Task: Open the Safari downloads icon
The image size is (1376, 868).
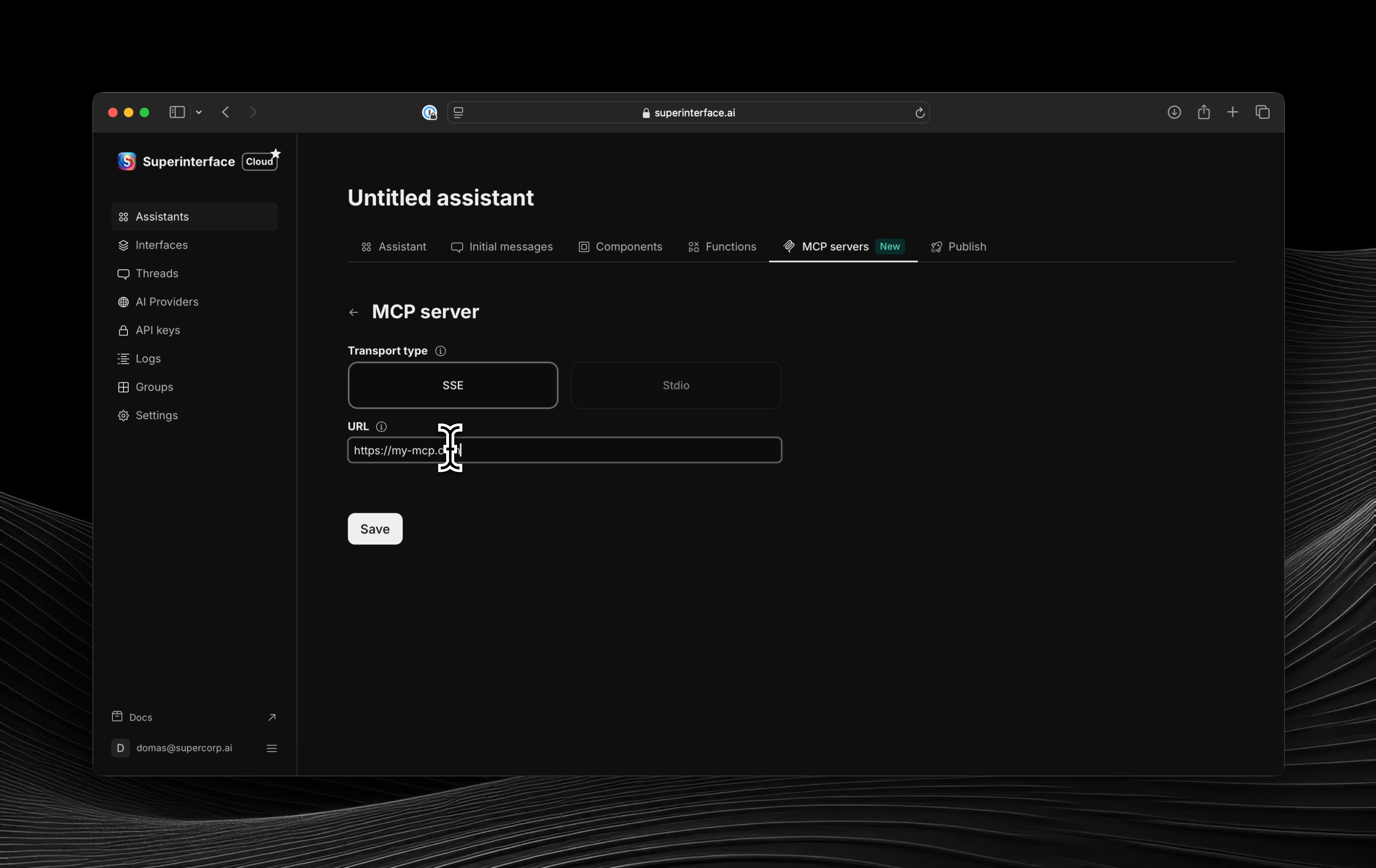Action: pos(1174,113)
